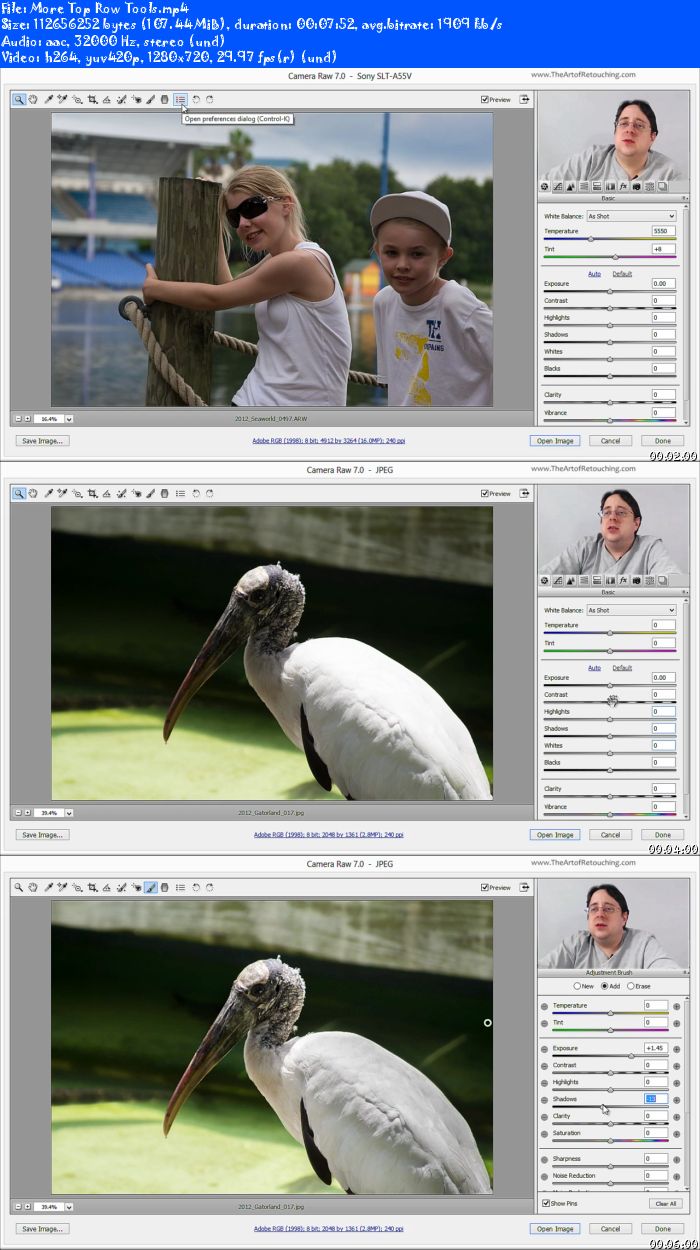This screenshot has width=700, height=1250.
Task: Select the New radio button in Adjustment Brush
Action: pos(577,986)
